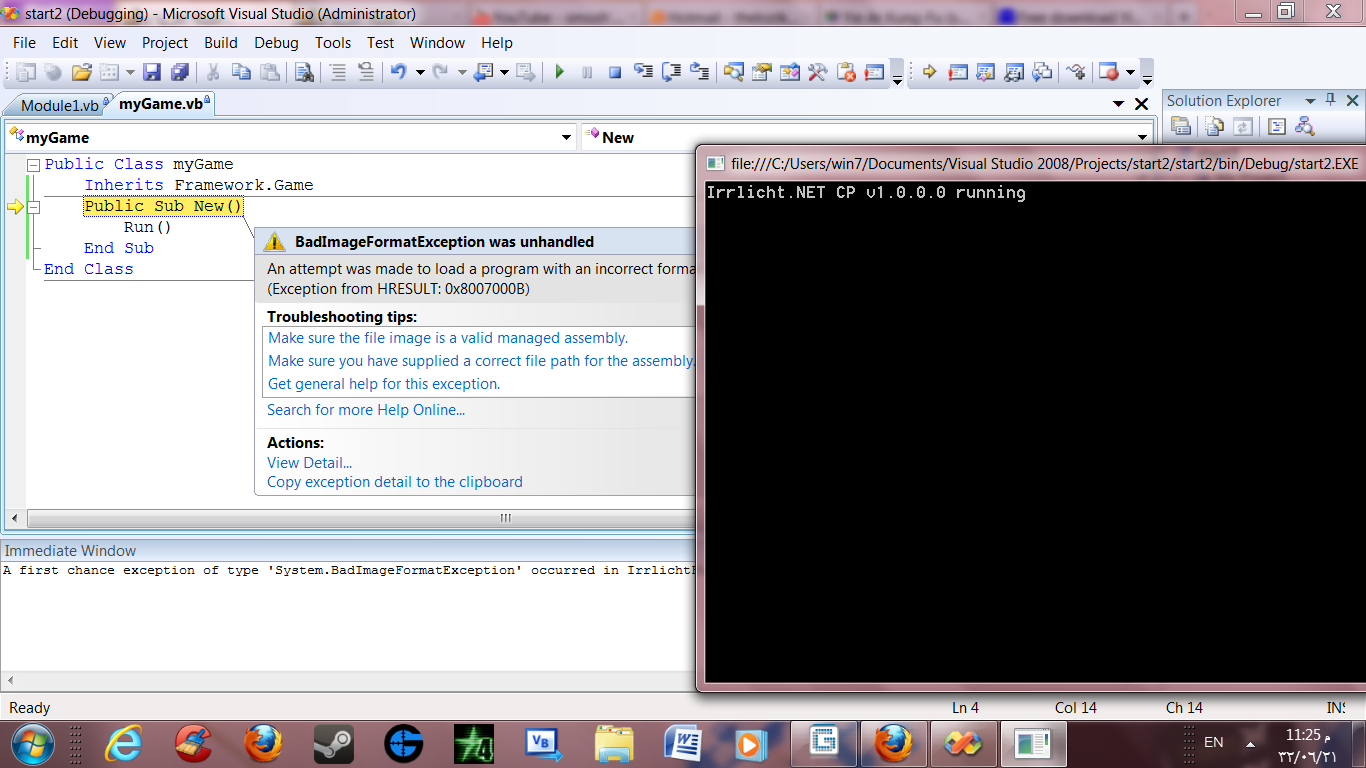The width and height of the screenshot is (1366, 768).
Task: Click the Properties icon in Solution Explorer
Action: [1181, 127]
